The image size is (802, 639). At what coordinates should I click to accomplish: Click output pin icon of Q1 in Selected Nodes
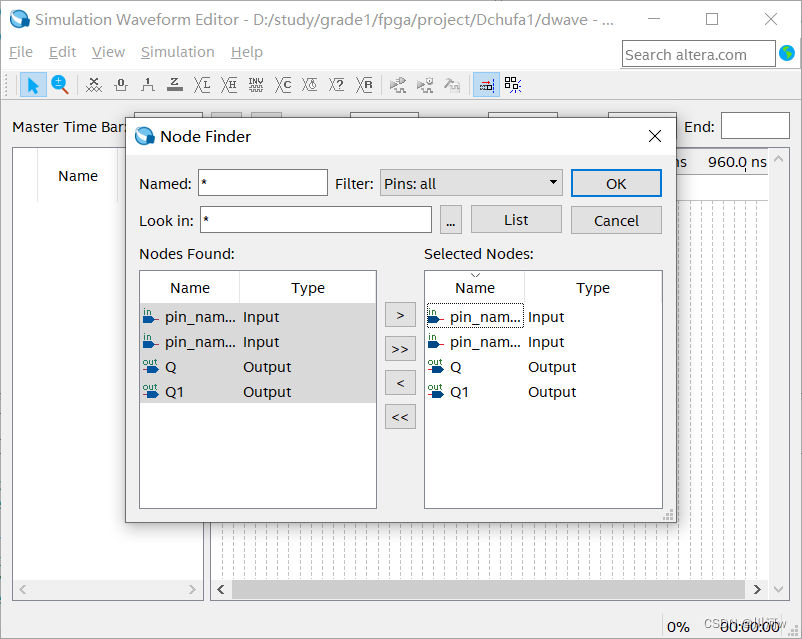[x=435, y=391]
